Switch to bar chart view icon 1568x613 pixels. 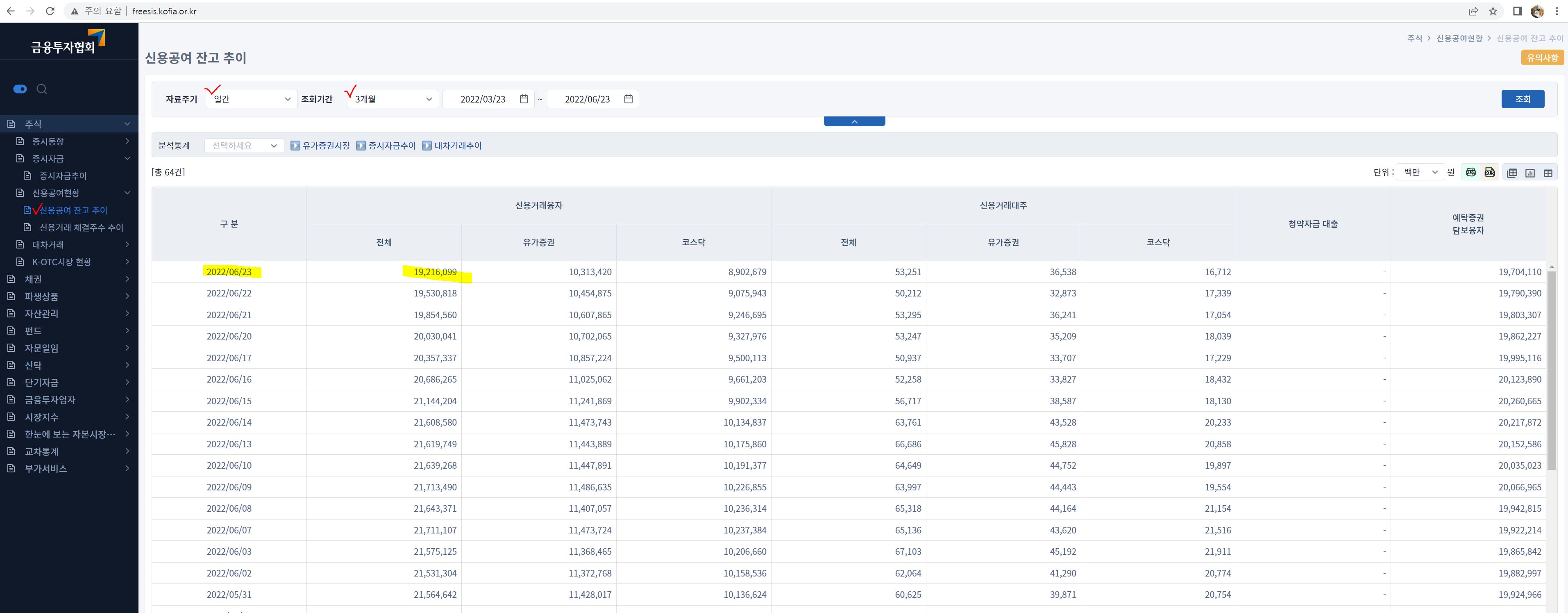pyautogui.click(x=1529, y=173)
